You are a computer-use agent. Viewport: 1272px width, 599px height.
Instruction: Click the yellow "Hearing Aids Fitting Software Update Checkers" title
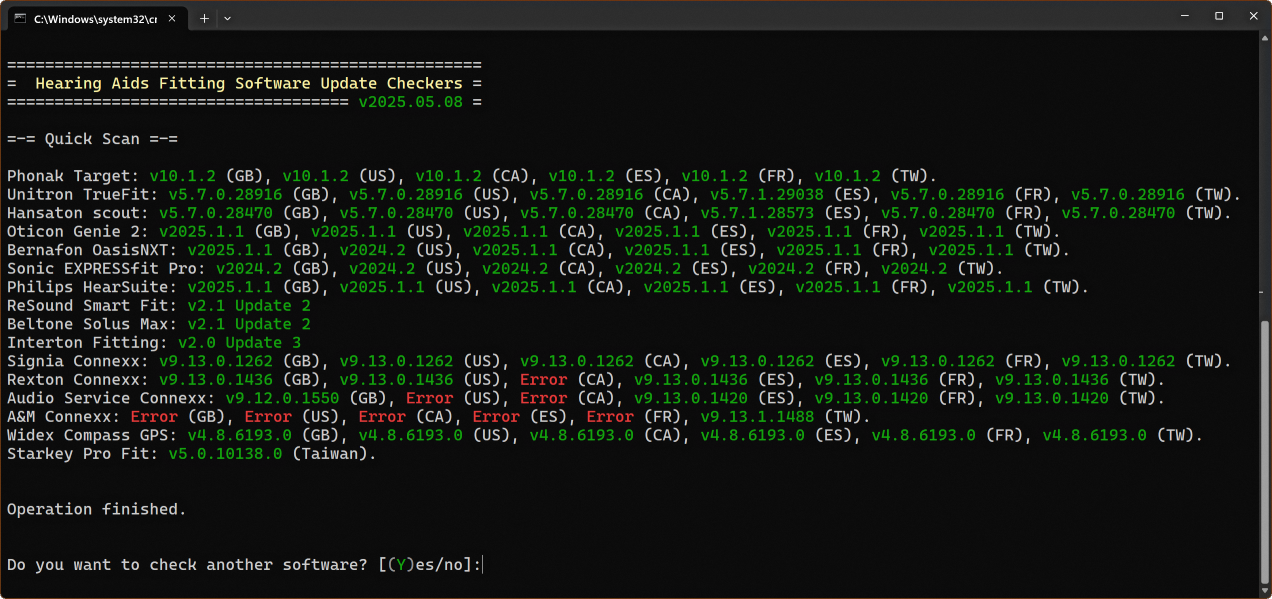tap(249, 84)
